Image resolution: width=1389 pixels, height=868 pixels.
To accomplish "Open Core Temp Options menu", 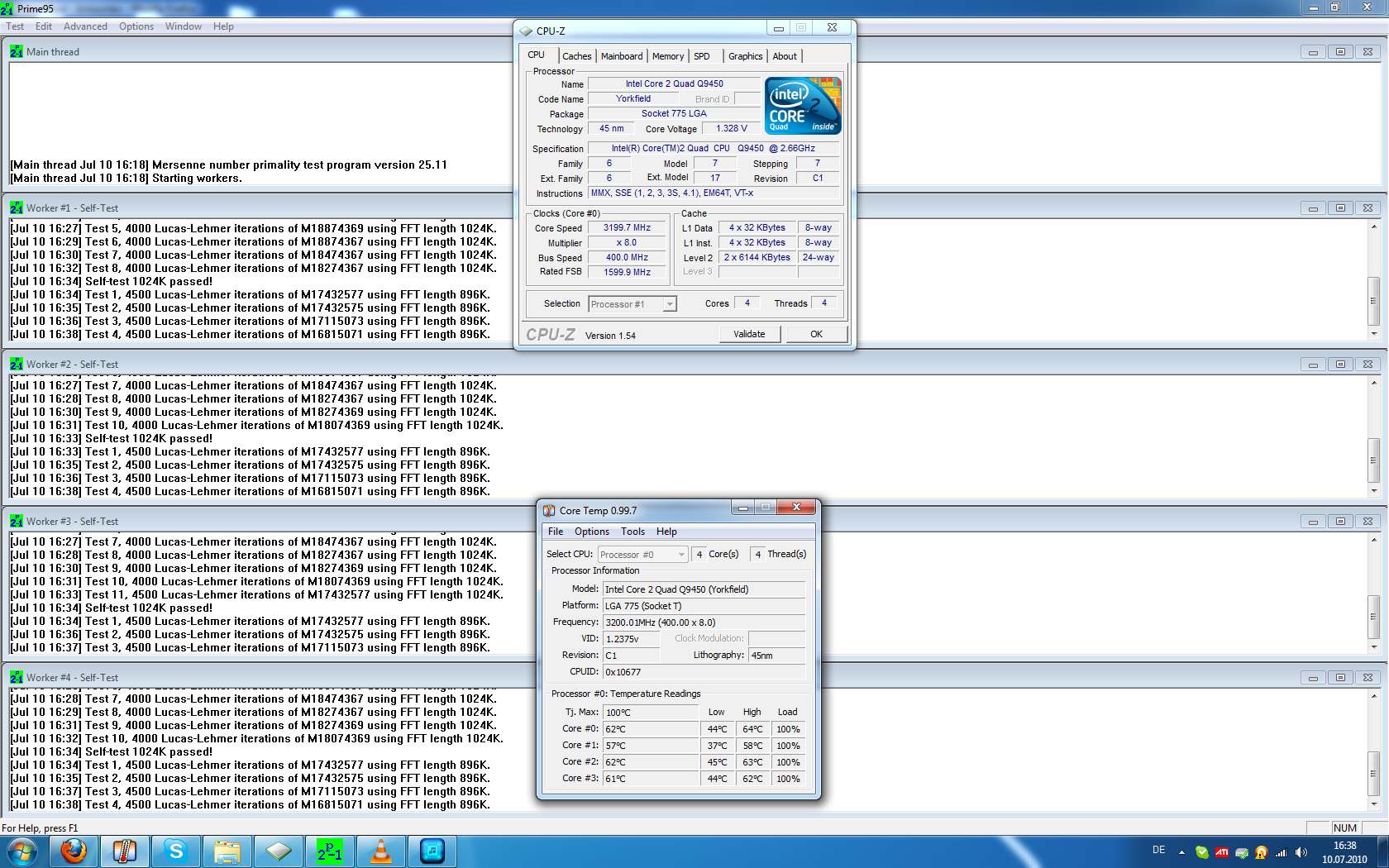I will (x=592, y=532).
